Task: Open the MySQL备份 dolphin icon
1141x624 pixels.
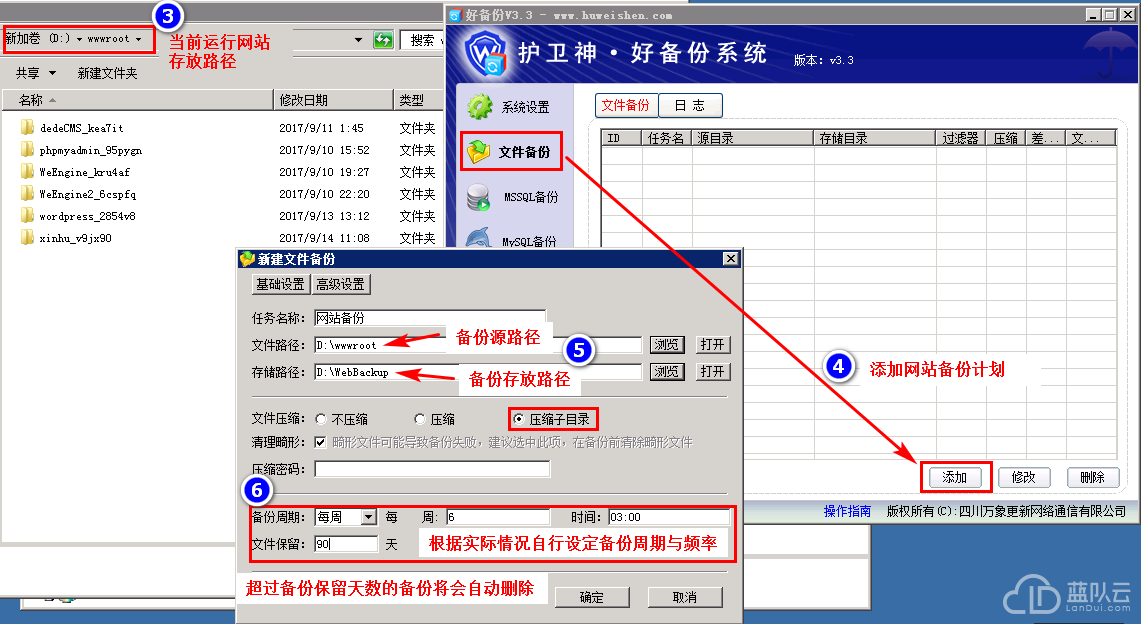Action: pos(478,237)
